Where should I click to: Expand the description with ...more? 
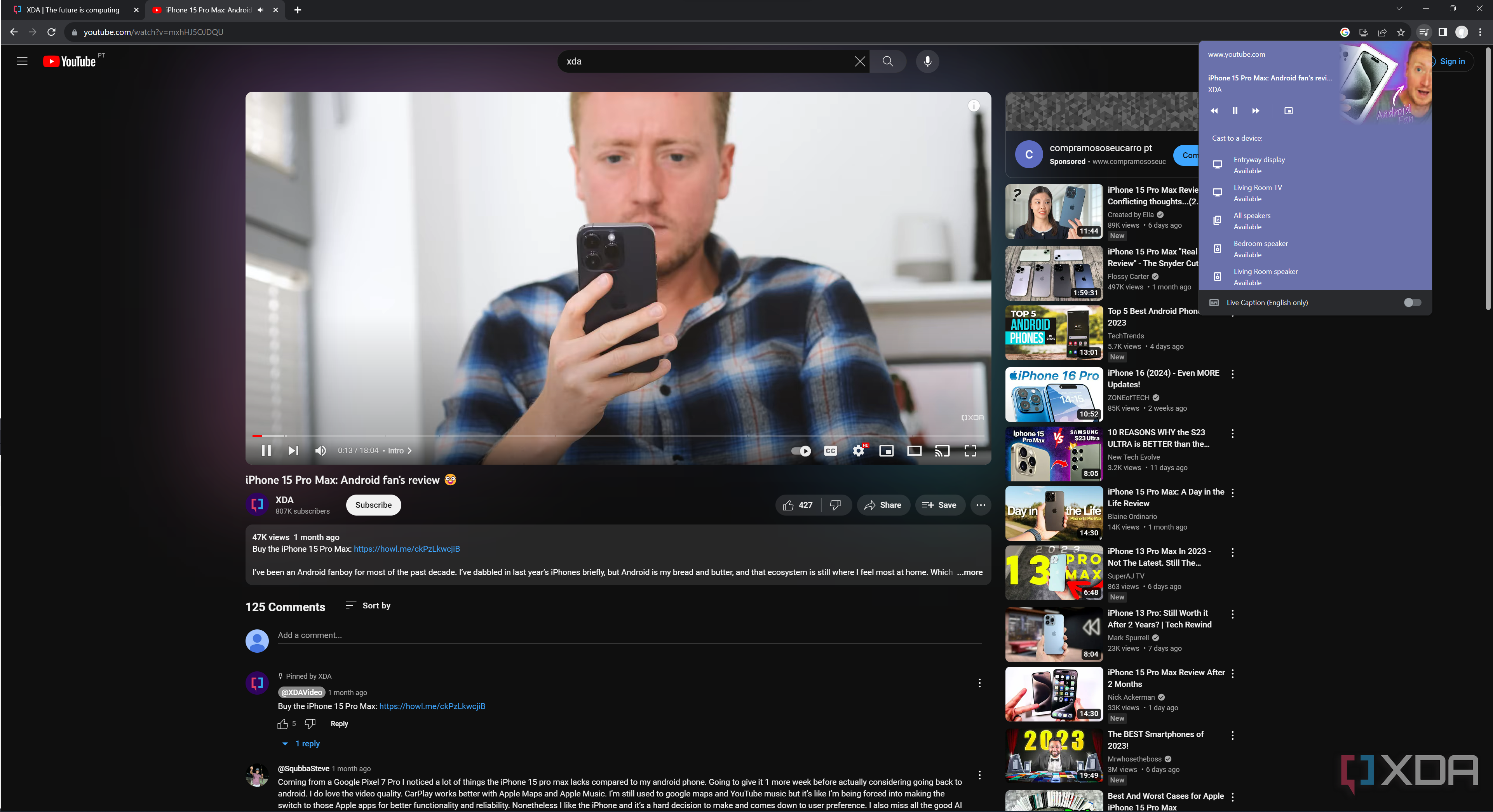[970, 572]
